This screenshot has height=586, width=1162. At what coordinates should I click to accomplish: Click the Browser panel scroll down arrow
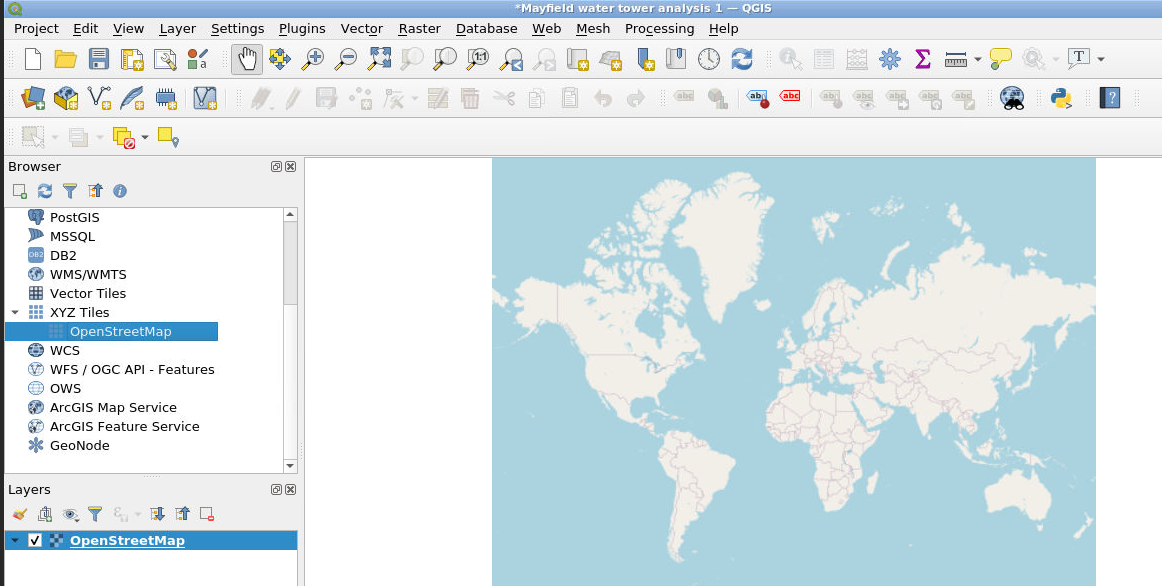[x=290, y=465]
